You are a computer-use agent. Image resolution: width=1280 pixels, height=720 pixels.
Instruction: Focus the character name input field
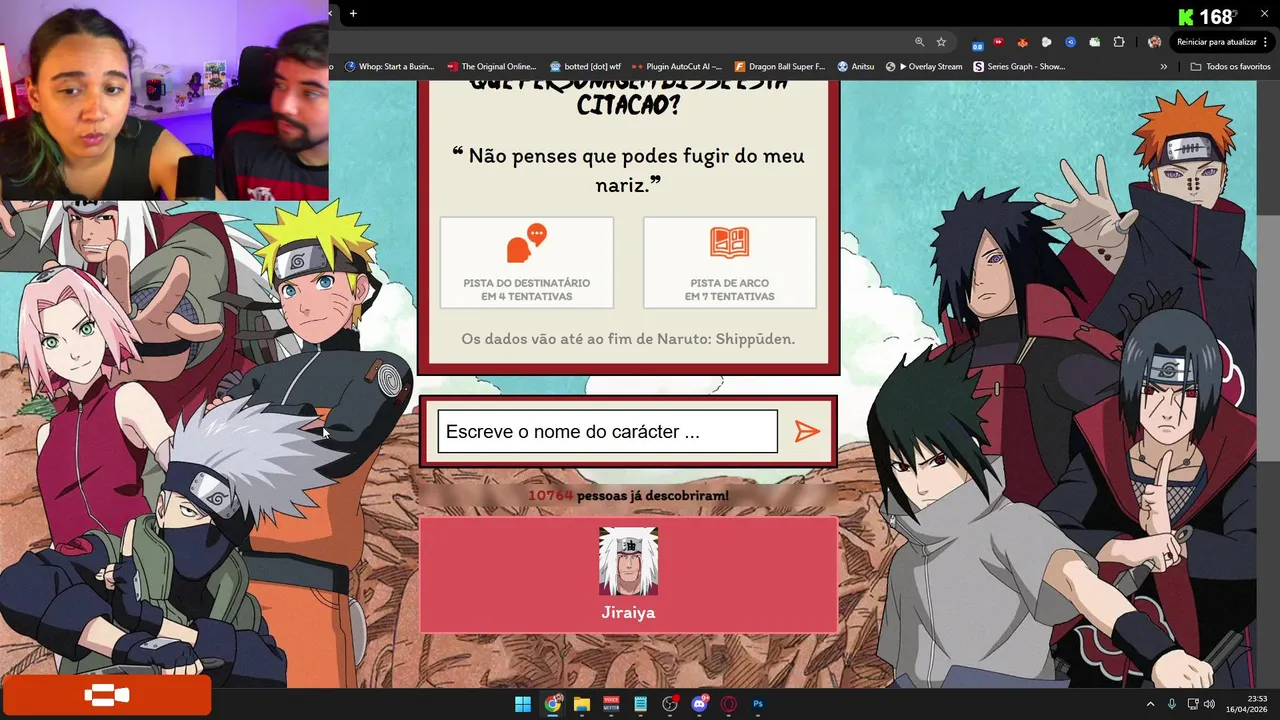[x=607, y=431]
